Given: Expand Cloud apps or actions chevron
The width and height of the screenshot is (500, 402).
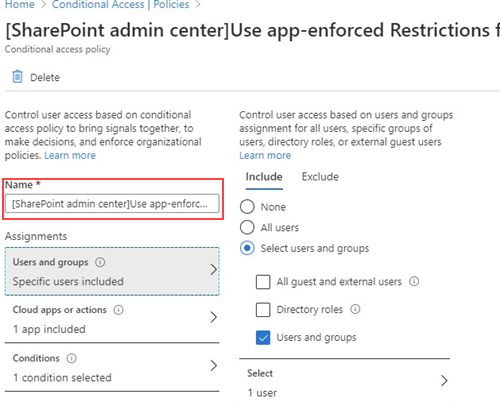Looking at the screenshot, I should point(214,317).
